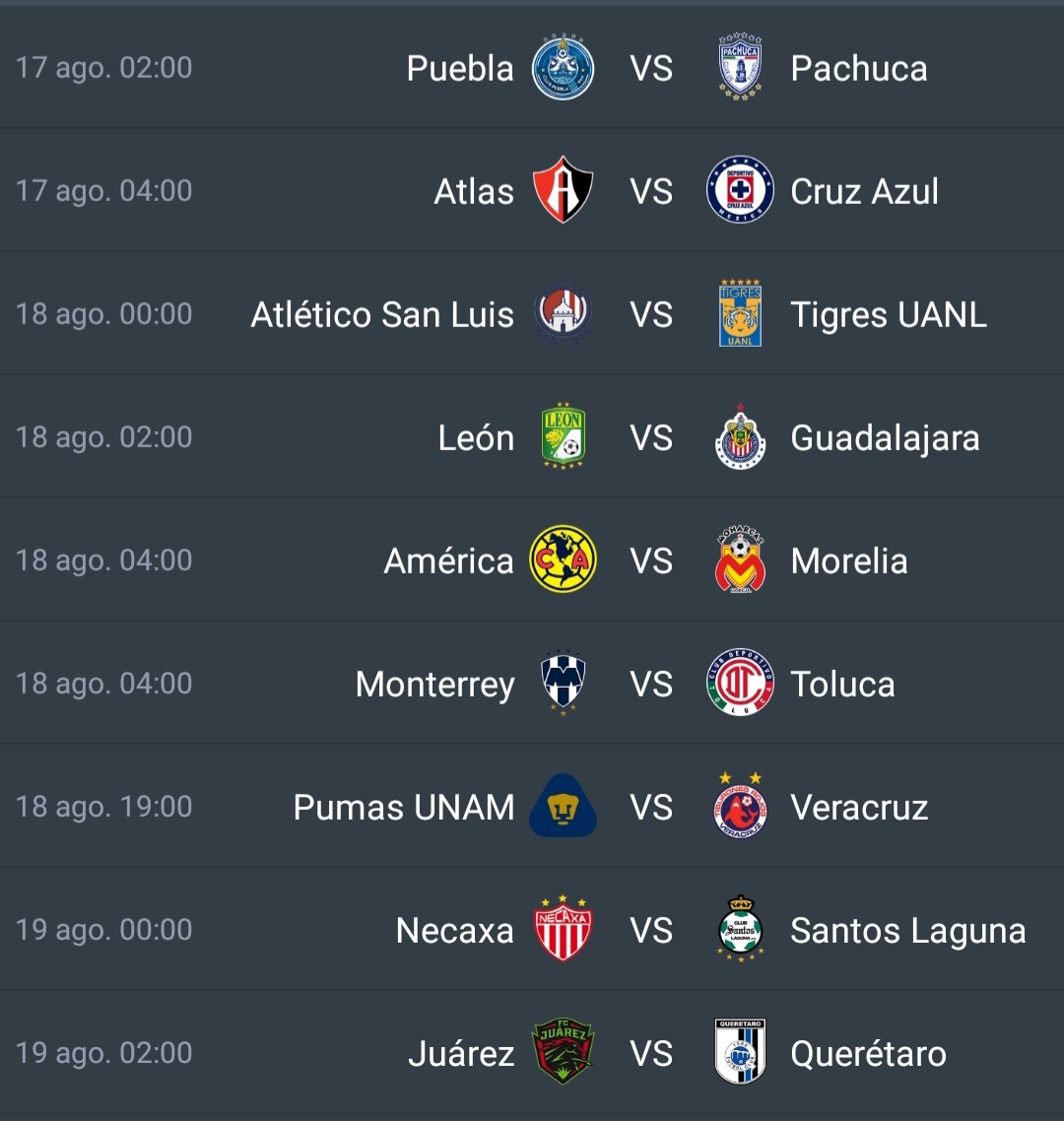Viewport: 1064px width, 1121px height.
Task: Click the FC Juárez badge
Action: (x=563, y=1052)
